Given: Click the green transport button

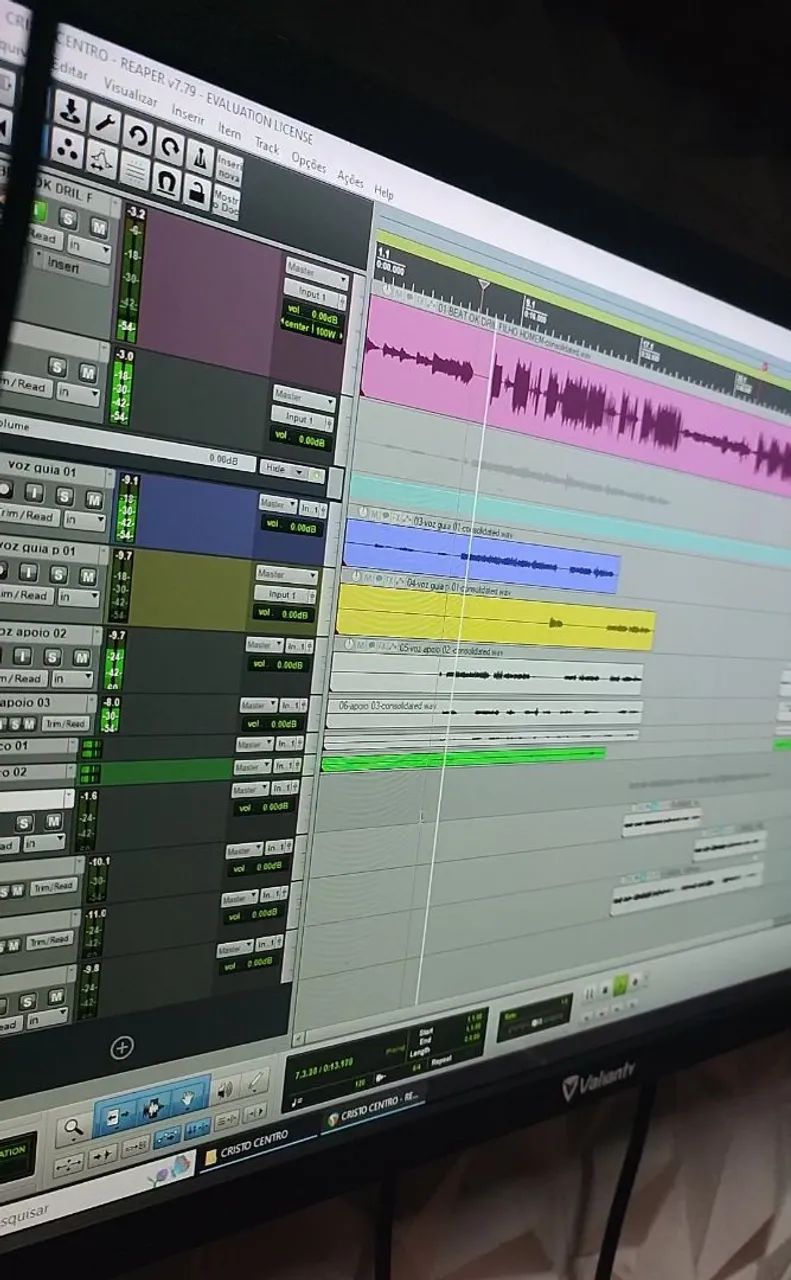Looking at the screenshot, I should pos(620,985).
